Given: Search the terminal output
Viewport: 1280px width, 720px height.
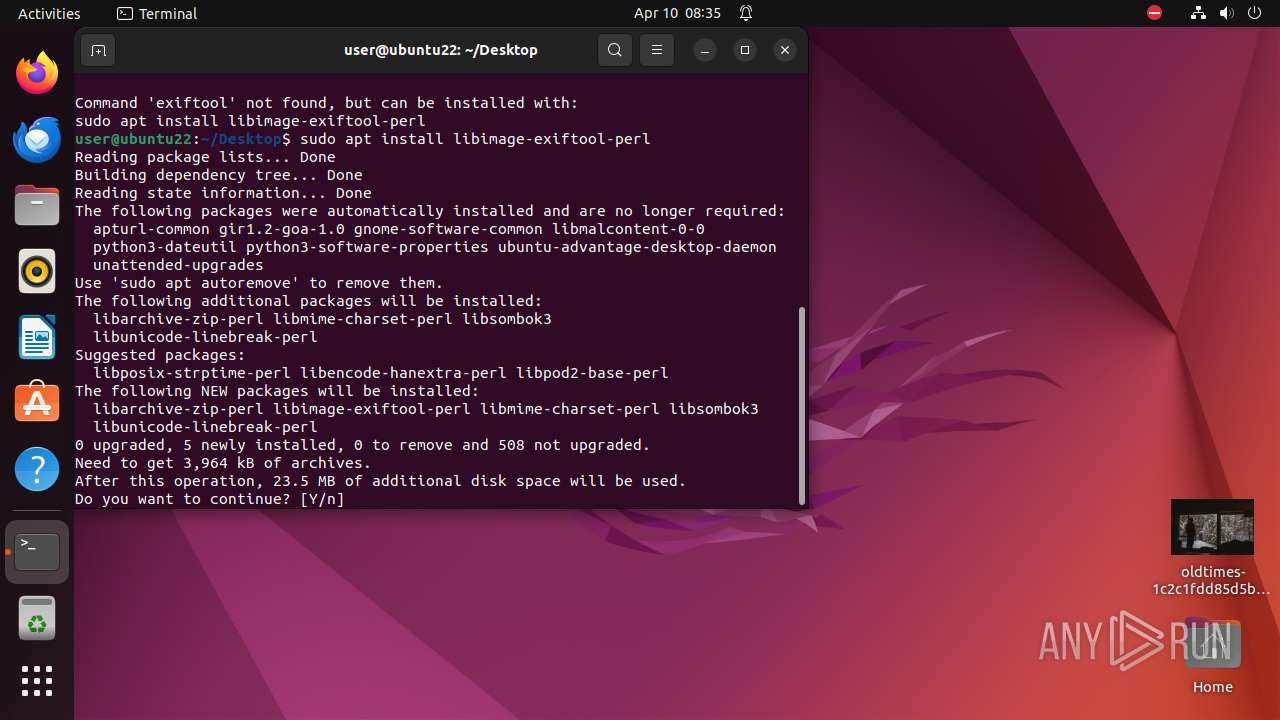Looking at the screenshot, I should click(x=615, y=50).
